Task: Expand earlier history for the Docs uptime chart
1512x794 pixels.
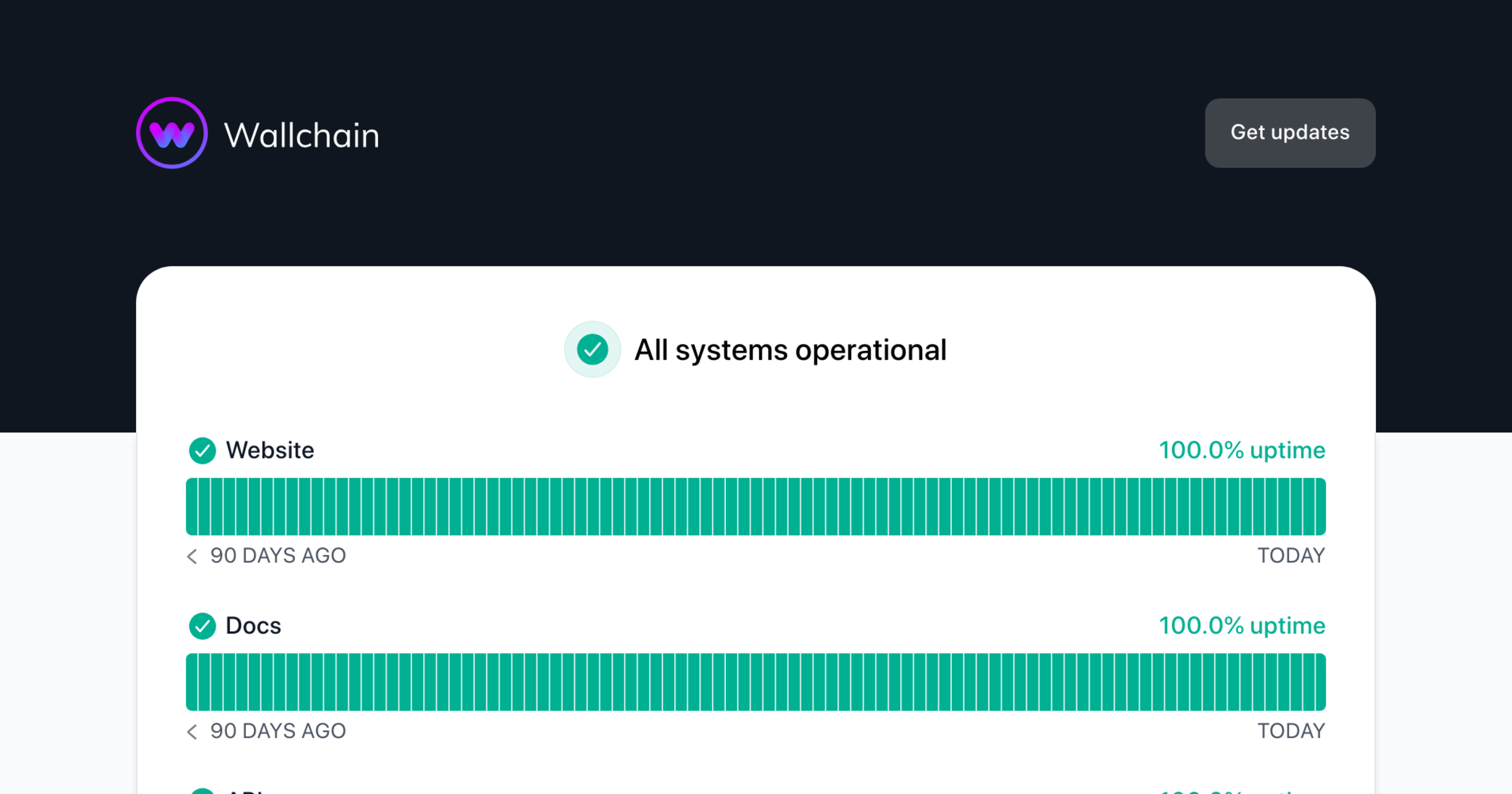Action: (x=192, y=731)
